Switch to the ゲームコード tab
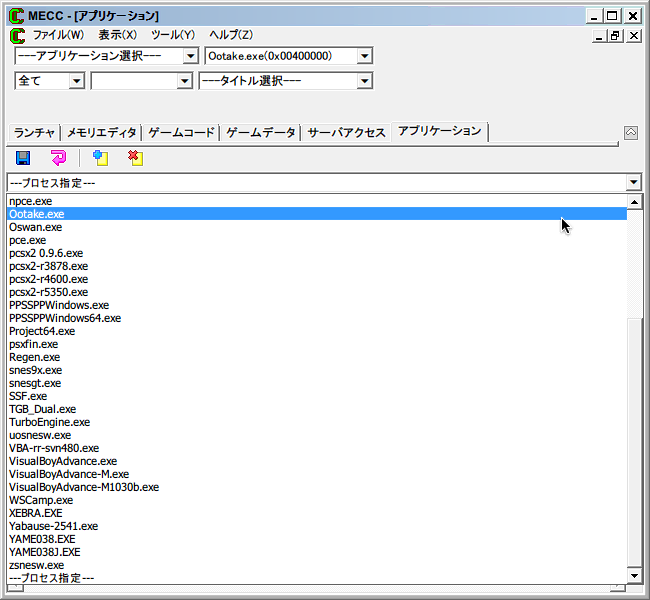This screenshot has height=600, width=650. click(x=181, y=133)
